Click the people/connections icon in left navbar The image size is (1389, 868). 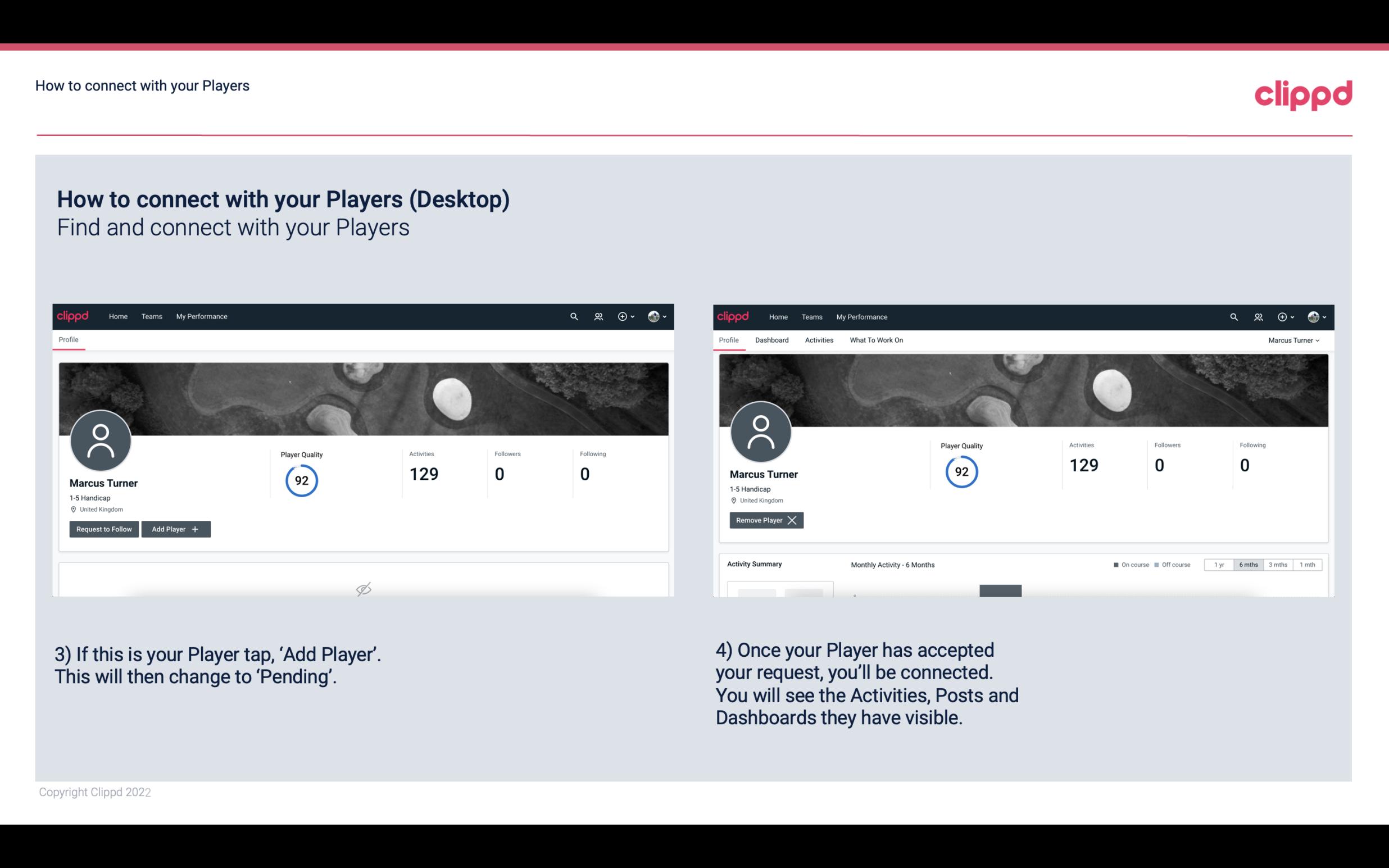click(597, 317)
